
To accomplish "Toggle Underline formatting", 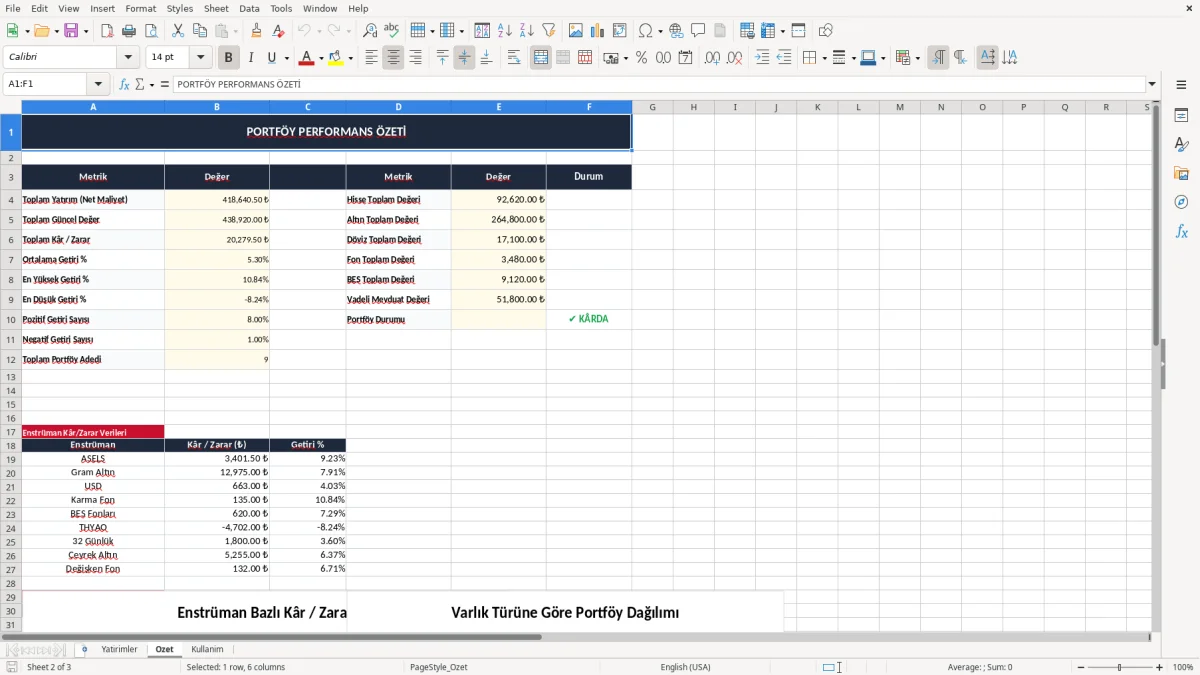I will (x=272, y=58).
